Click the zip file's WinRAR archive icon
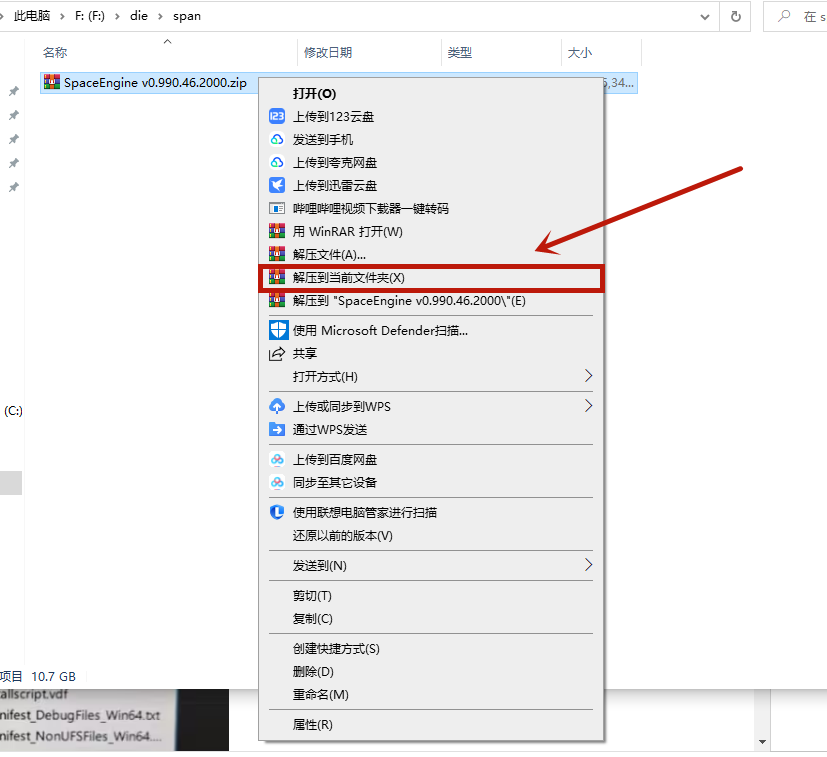Image resolution: width=827 pixels, height=757 pixels. point(52,82)
